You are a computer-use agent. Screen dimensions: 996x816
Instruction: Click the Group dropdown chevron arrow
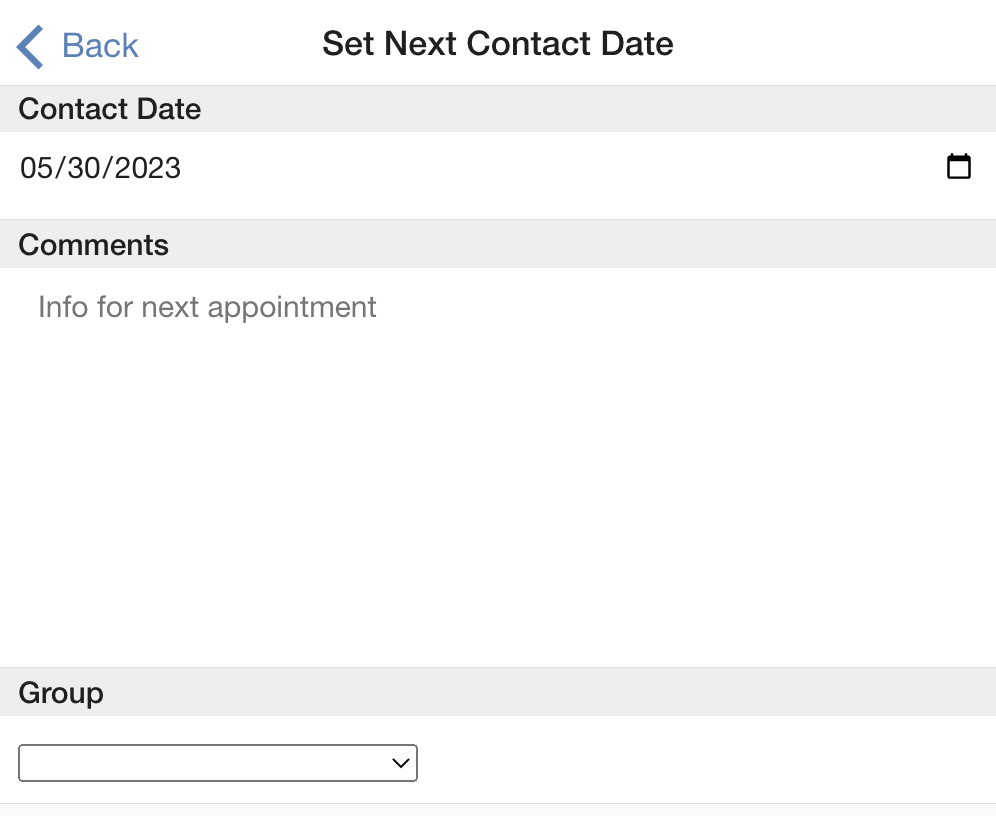pos(400,763)
